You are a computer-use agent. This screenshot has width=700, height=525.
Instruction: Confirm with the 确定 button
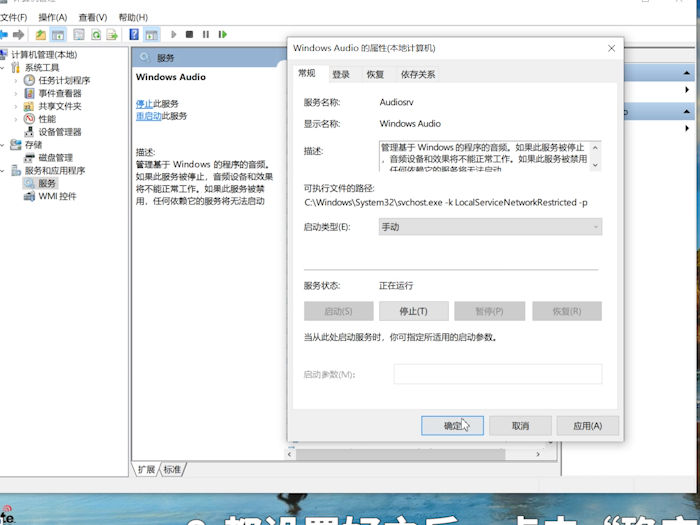pos(452,426)
